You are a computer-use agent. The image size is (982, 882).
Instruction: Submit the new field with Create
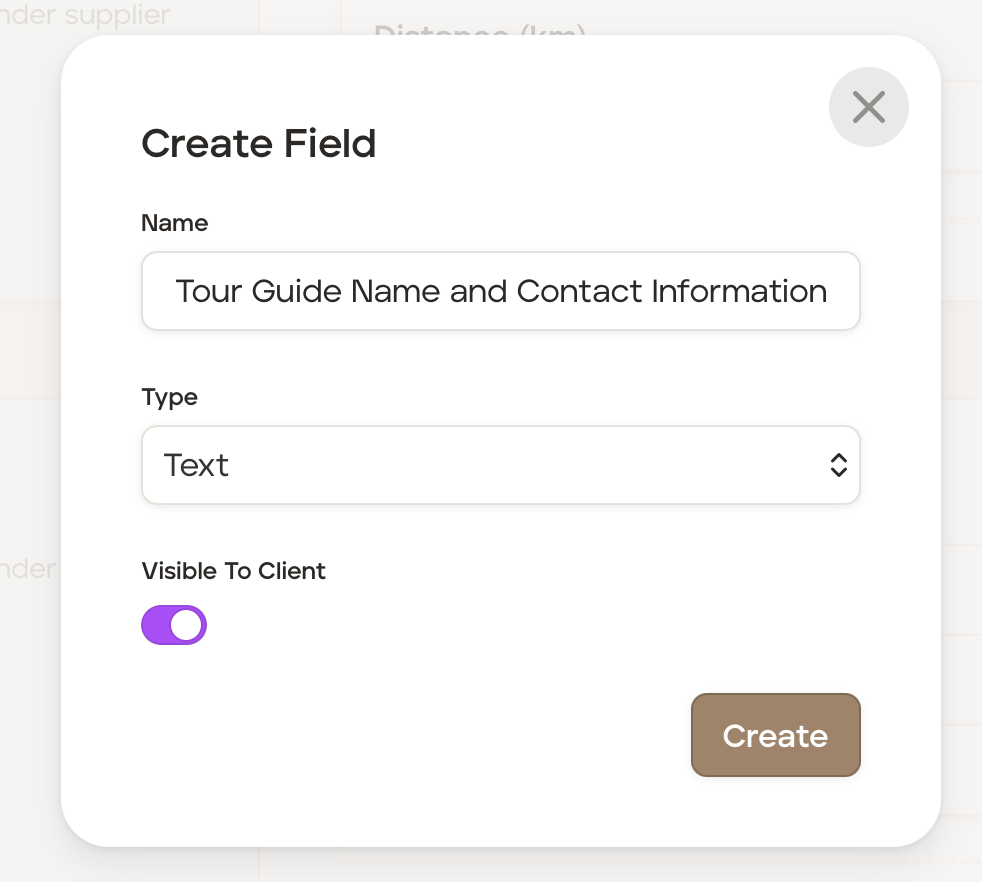(x=775, y=735)
